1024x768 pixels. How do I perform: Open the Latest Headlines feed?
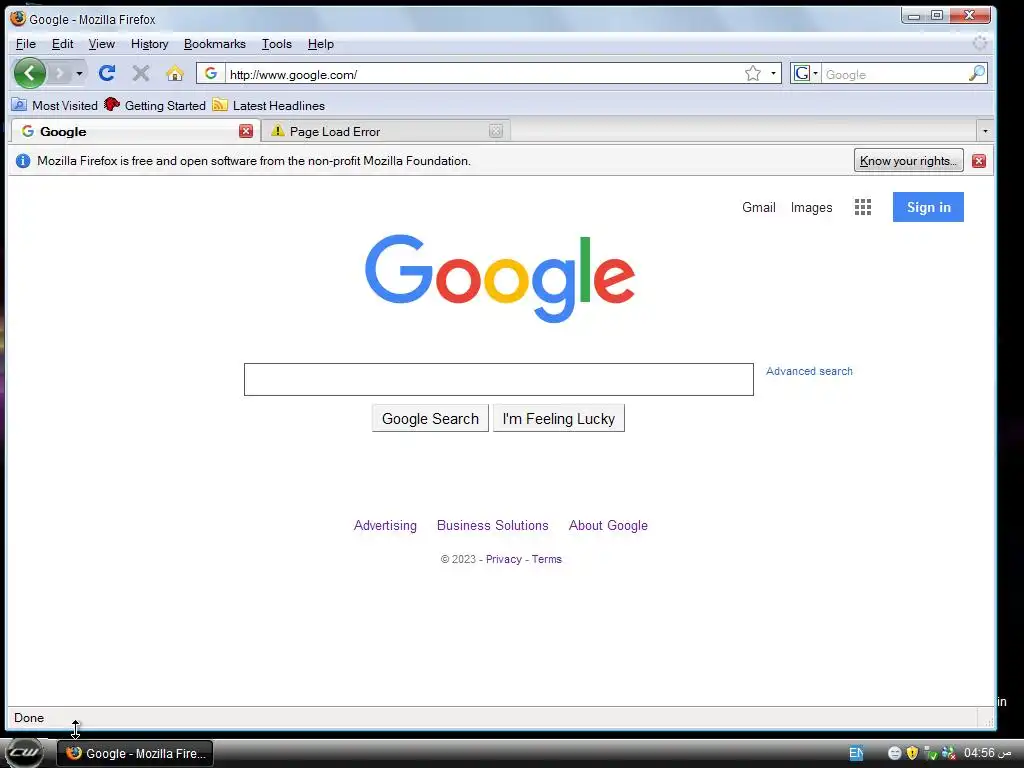click(268, 105)
